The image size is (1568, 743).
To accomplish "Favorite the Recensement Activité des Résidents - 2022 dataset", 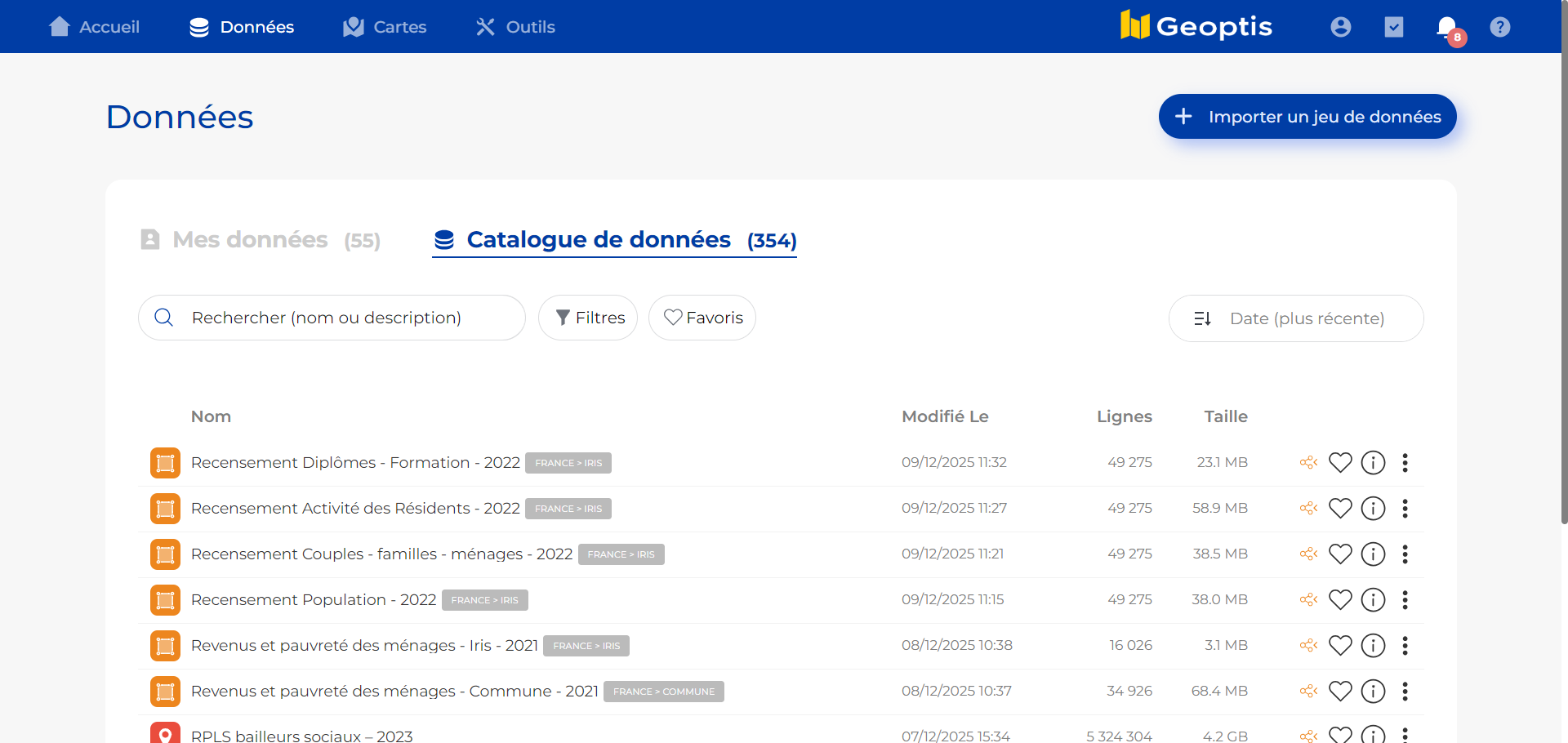I will click(x=1340, y=508).
